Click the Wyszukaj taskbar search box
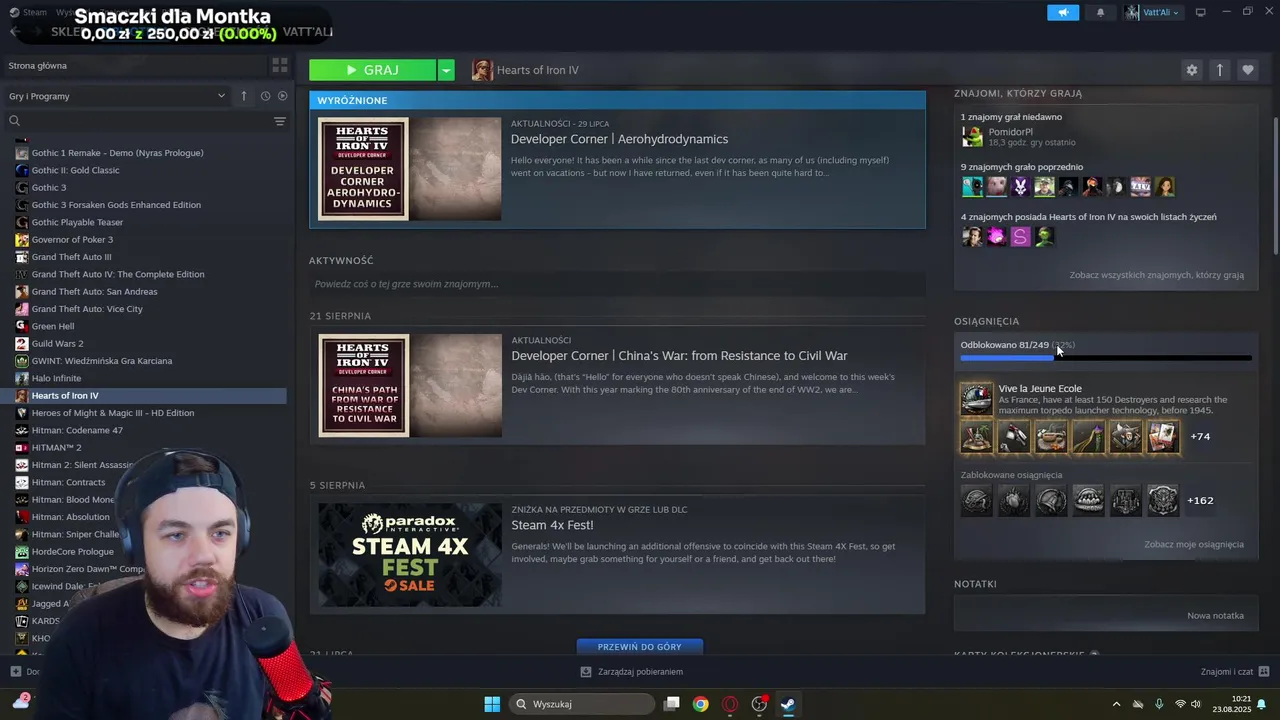 (x=580, y=704)
